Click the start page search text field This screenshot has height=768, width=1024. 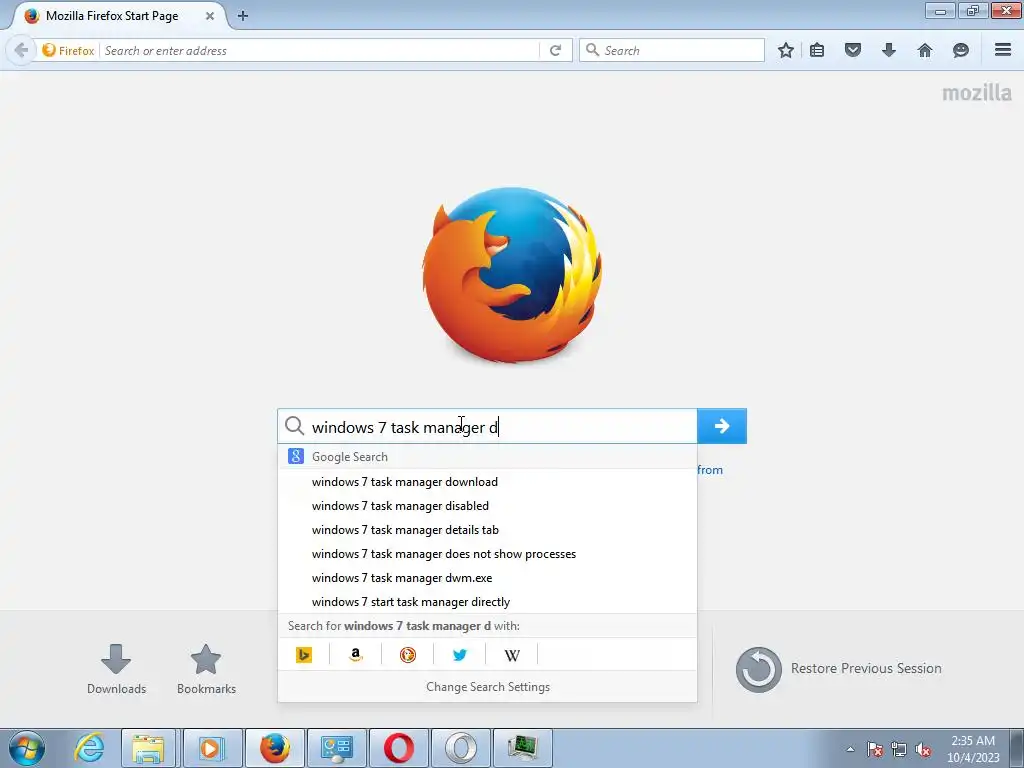[x=487, y=426]
